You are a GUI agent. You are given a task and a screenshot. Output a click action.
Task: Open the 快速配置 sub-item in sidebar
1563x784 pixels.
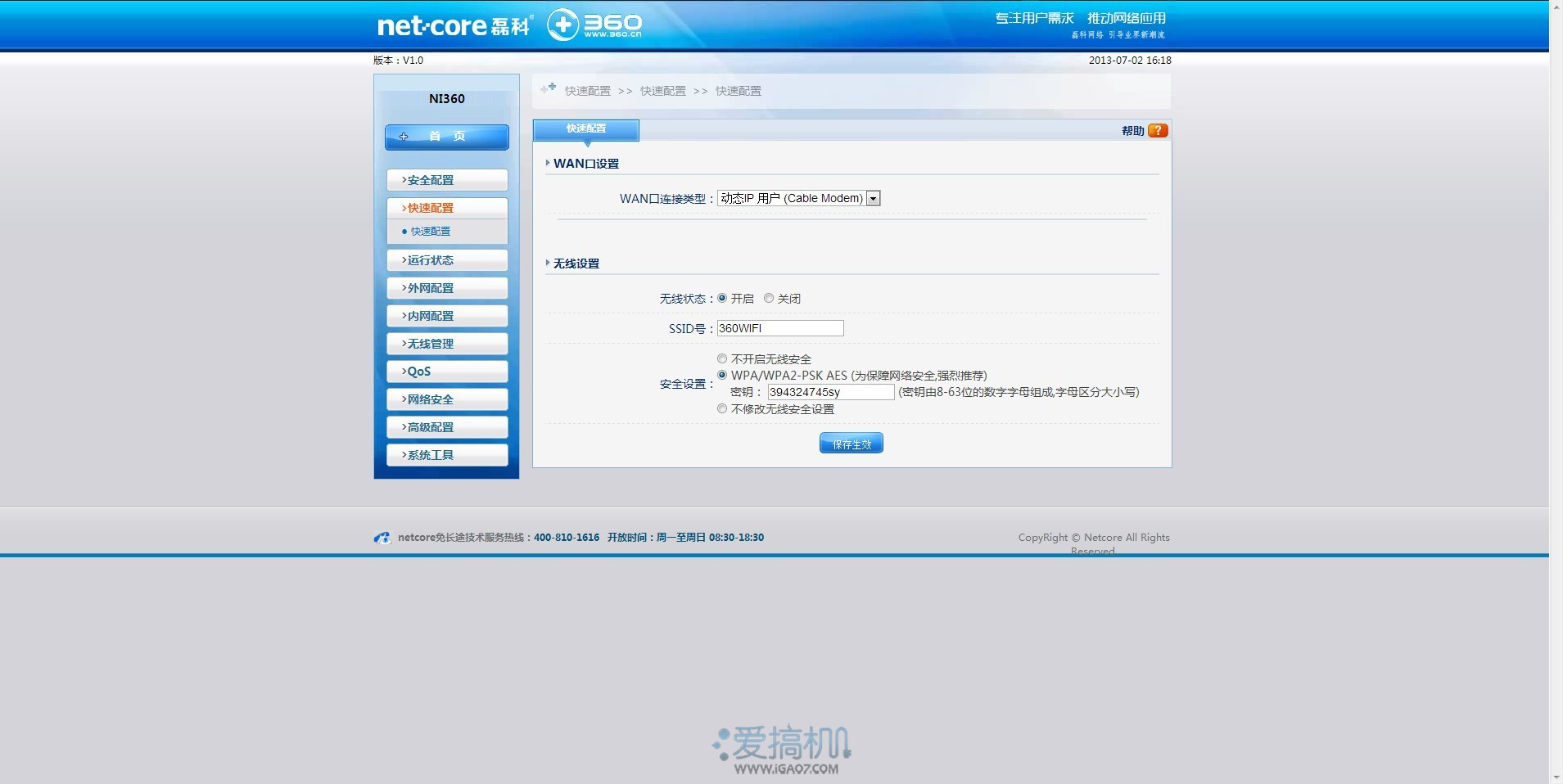pyautogui.click(x=431, y=232)
